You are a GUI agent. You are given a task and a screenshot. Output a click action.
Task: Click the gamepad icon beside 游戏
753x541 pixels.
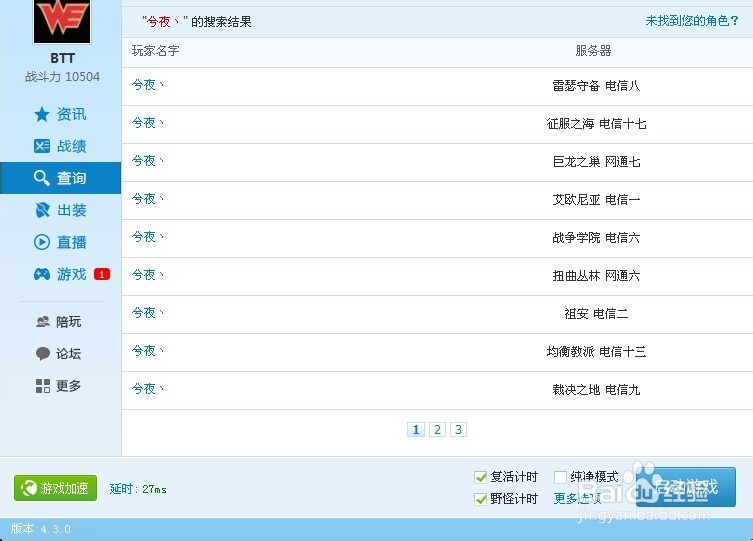click(42, 274)
